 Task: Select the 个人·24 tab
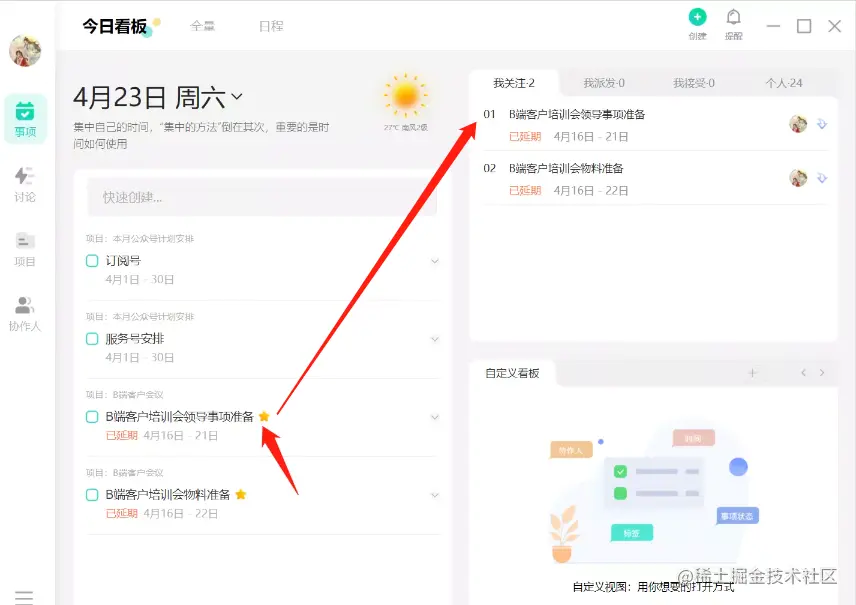point(783,83)
